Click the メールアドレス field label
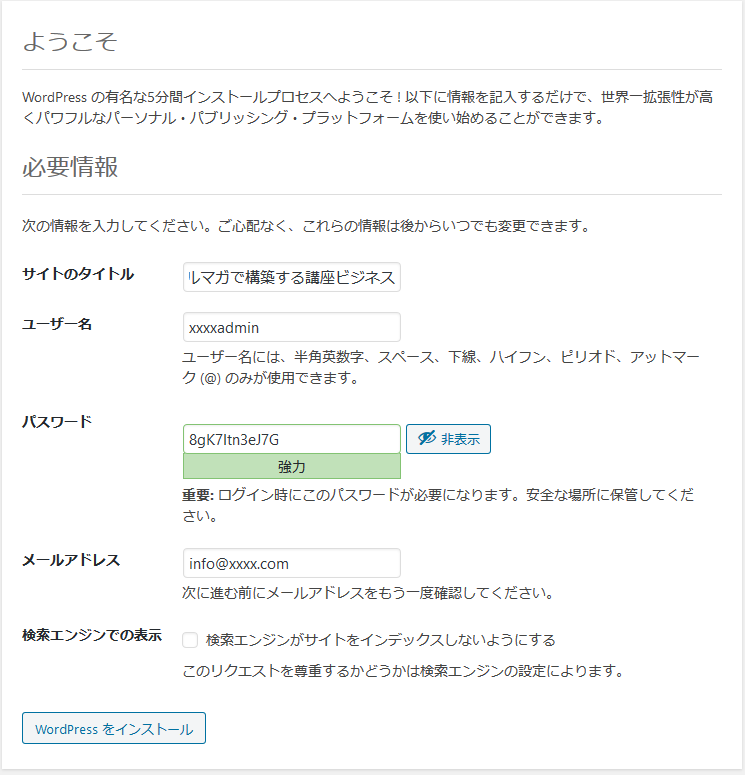 click(x=71, y=560)
